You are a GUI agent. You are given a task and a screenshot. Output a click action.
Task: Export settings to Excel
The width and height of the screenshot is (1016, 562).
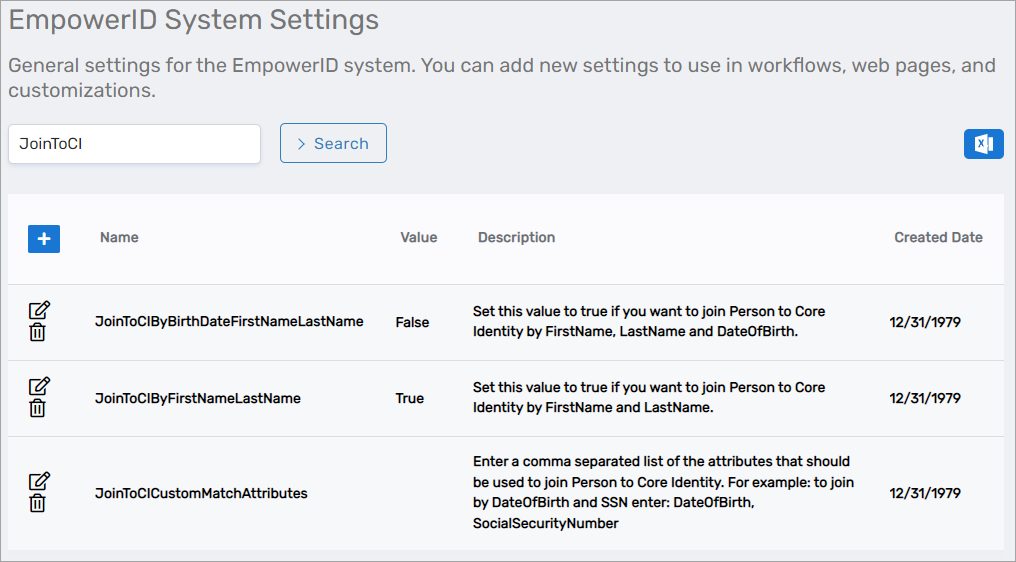click(x=983, y=144)
